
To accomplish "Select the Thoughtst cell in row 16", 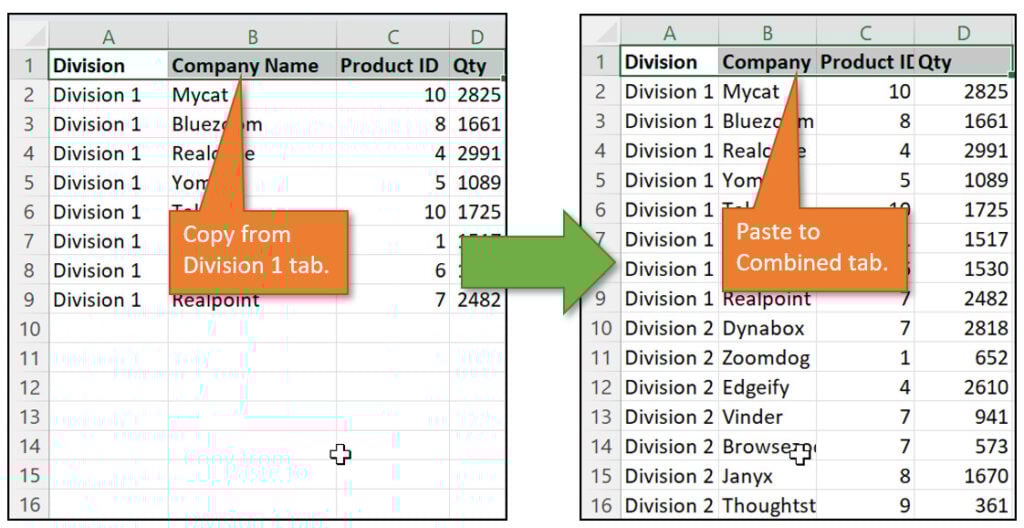I will coord(766,505).
